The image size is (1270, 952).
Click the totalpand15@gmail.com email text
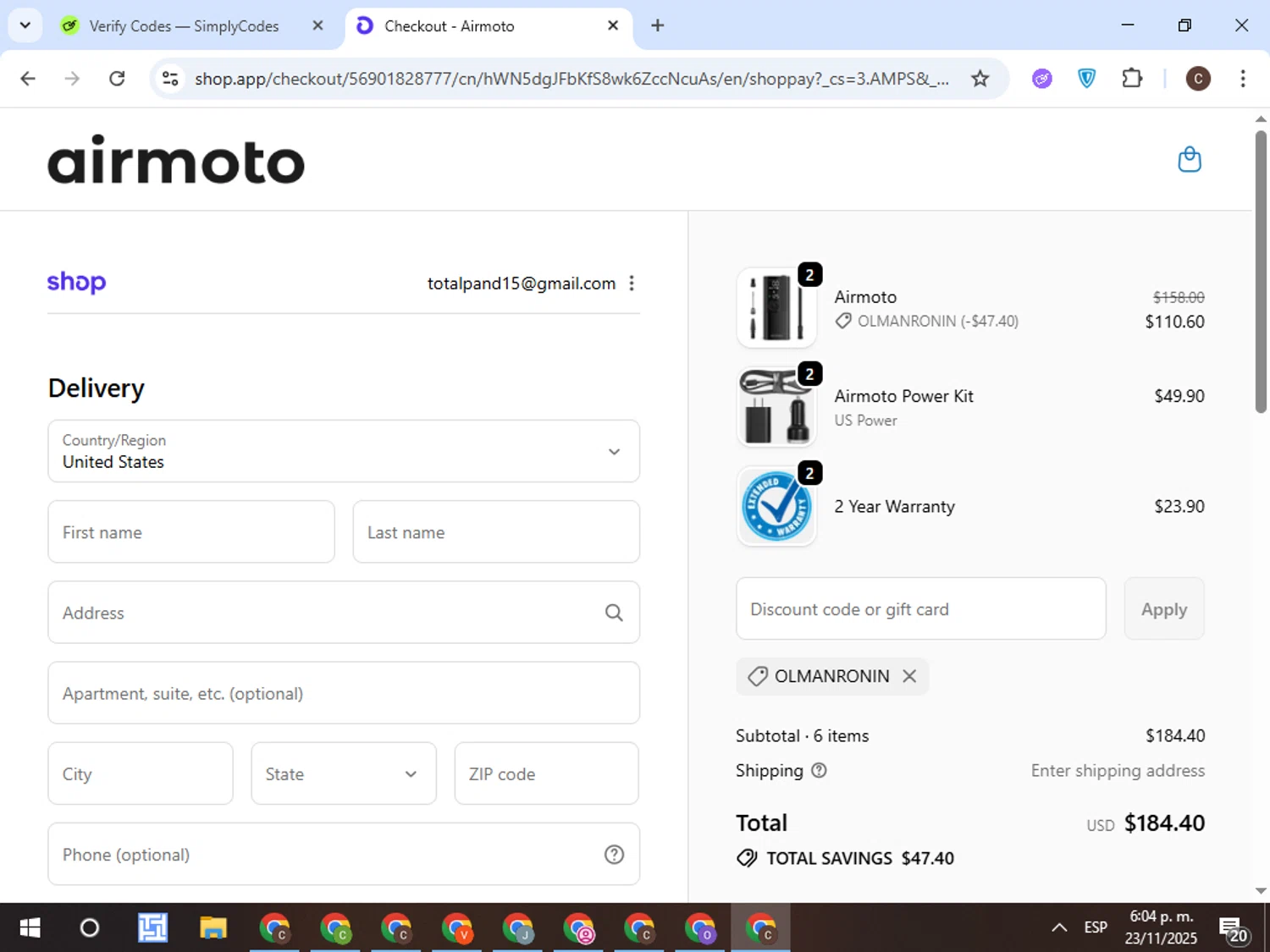[522, 283]
